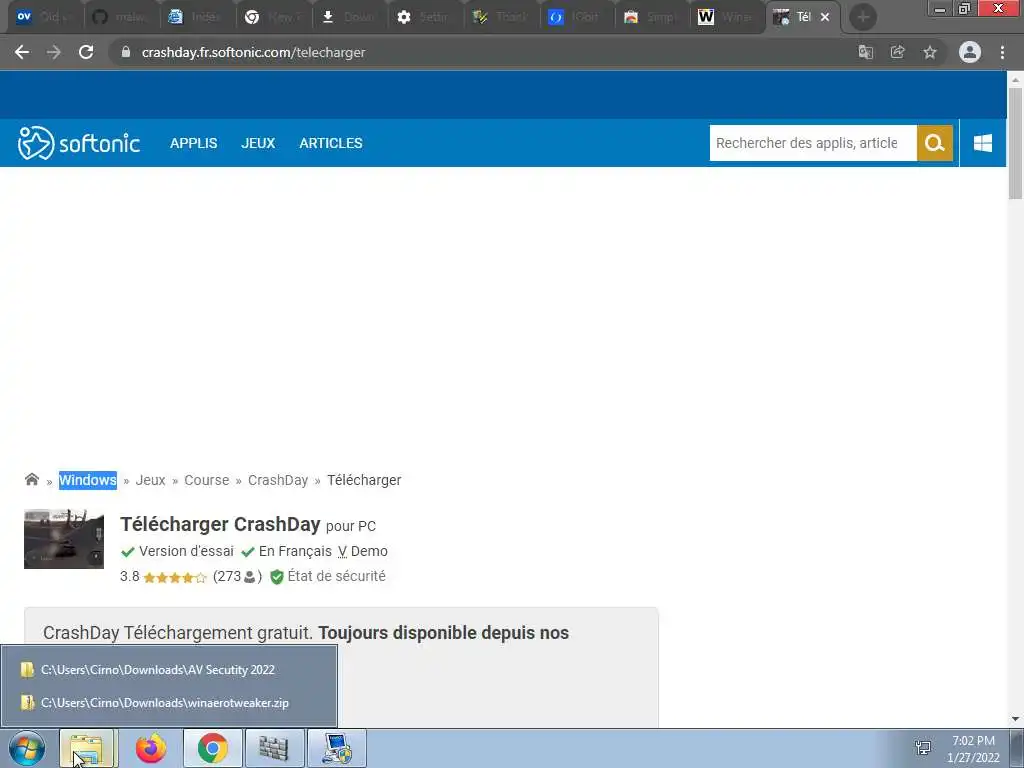Click the (273) reviews count
The height and width of the screenshot is (768, 1024).
click(x=237, y=577)
